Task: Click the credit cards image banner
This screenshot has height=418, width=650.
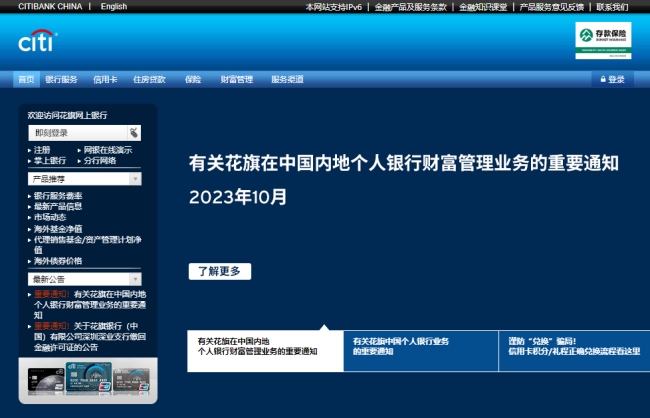Action: click(88, 380)
